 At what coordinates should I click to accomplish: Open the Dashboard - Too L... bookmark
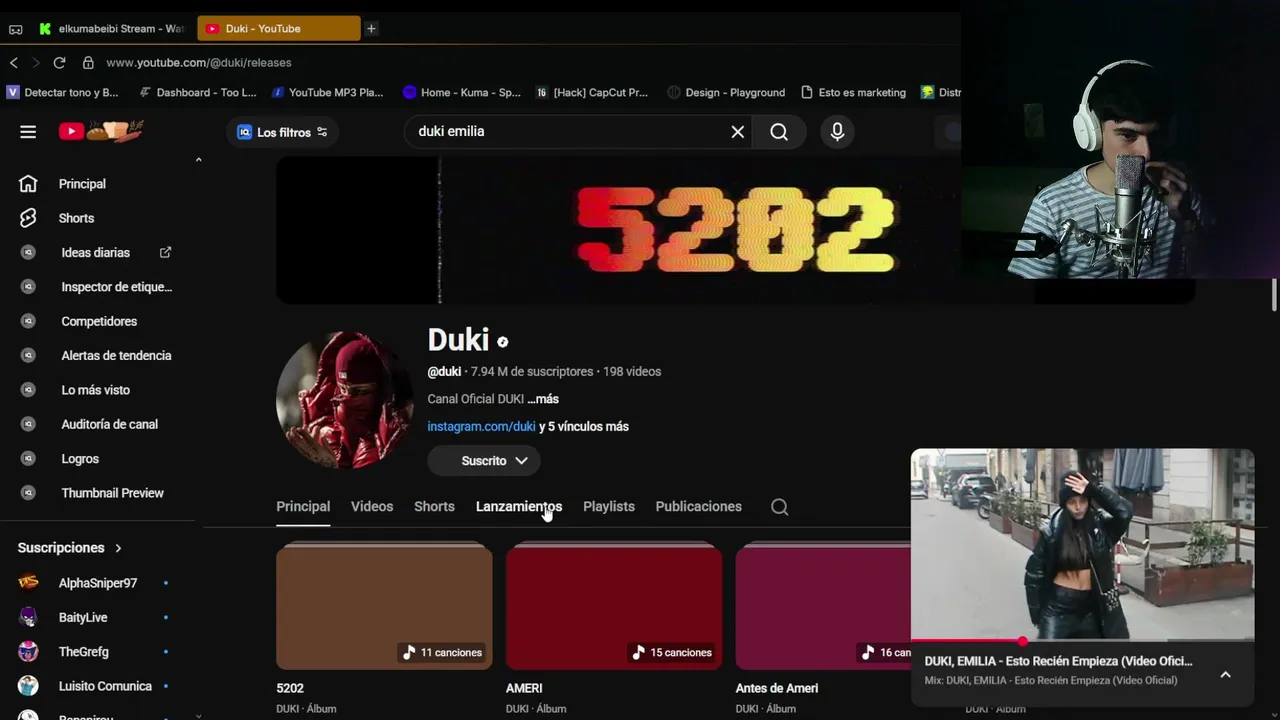click(197, 92)
